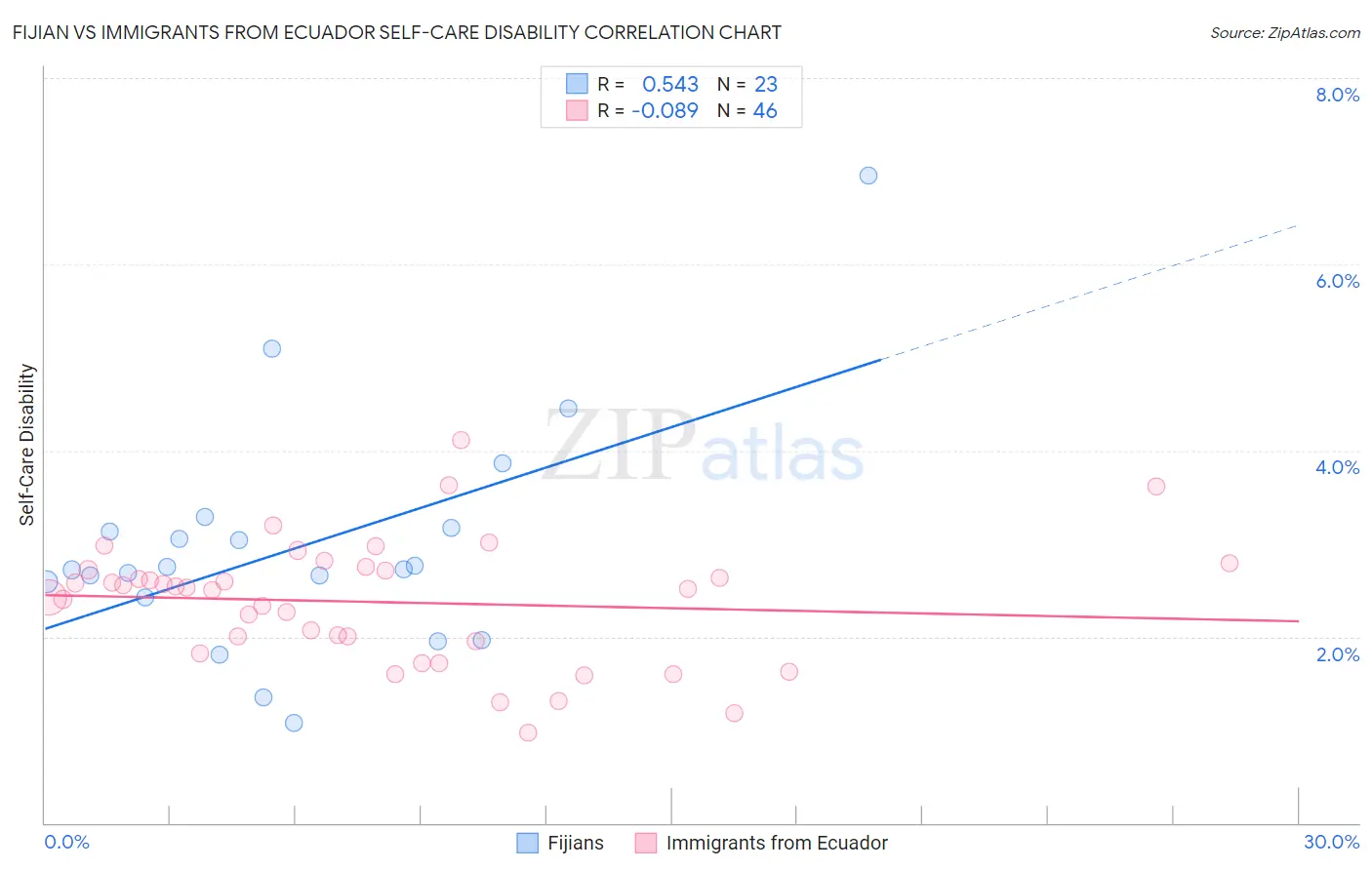The image size is (1372, 870).
Task: Click the ZIPatlas watermark in the chart
Action: pos(704,446)
